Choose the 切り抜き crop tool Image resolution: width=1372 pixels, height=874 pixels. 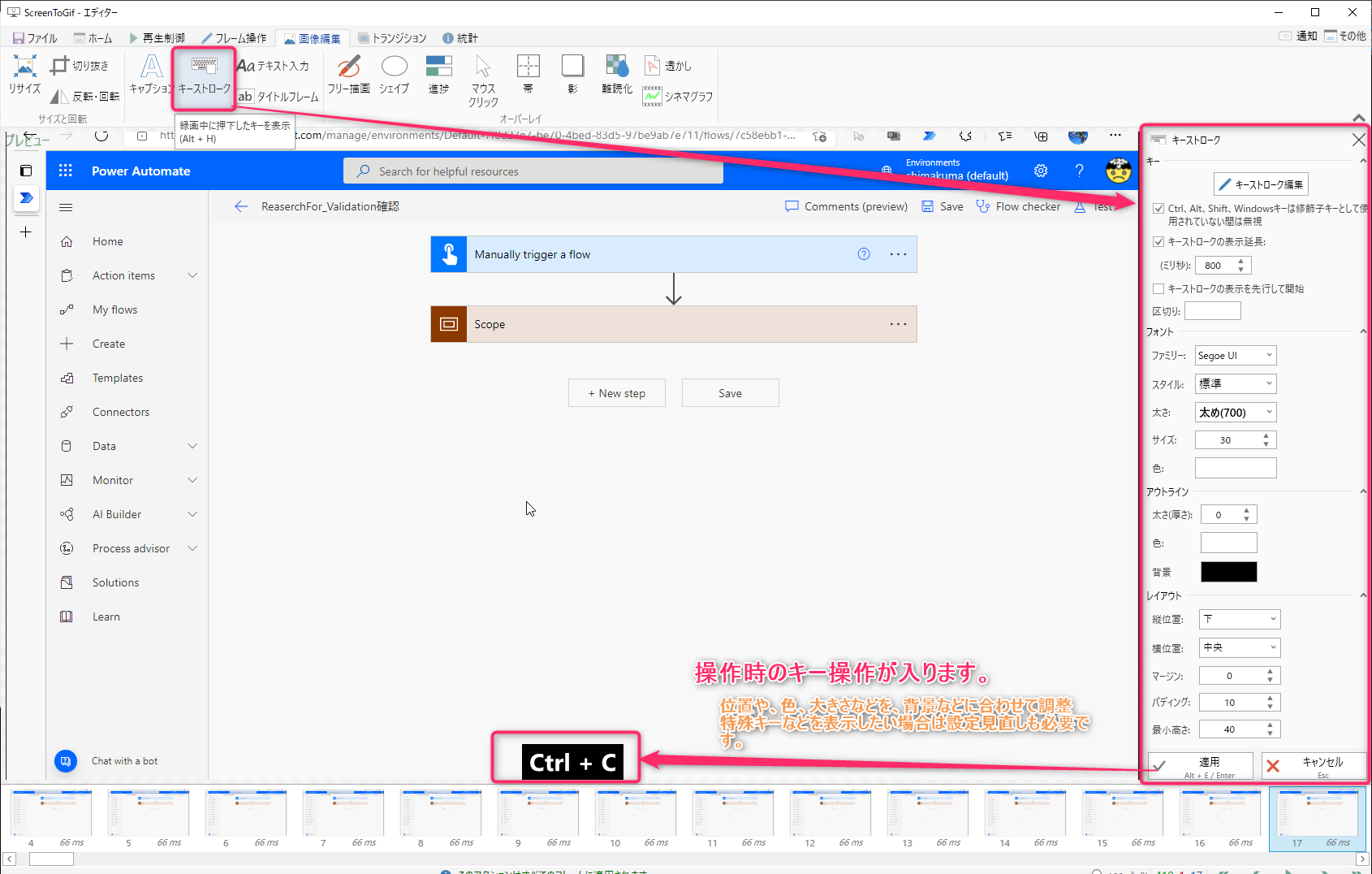click(x=80, y=66)
